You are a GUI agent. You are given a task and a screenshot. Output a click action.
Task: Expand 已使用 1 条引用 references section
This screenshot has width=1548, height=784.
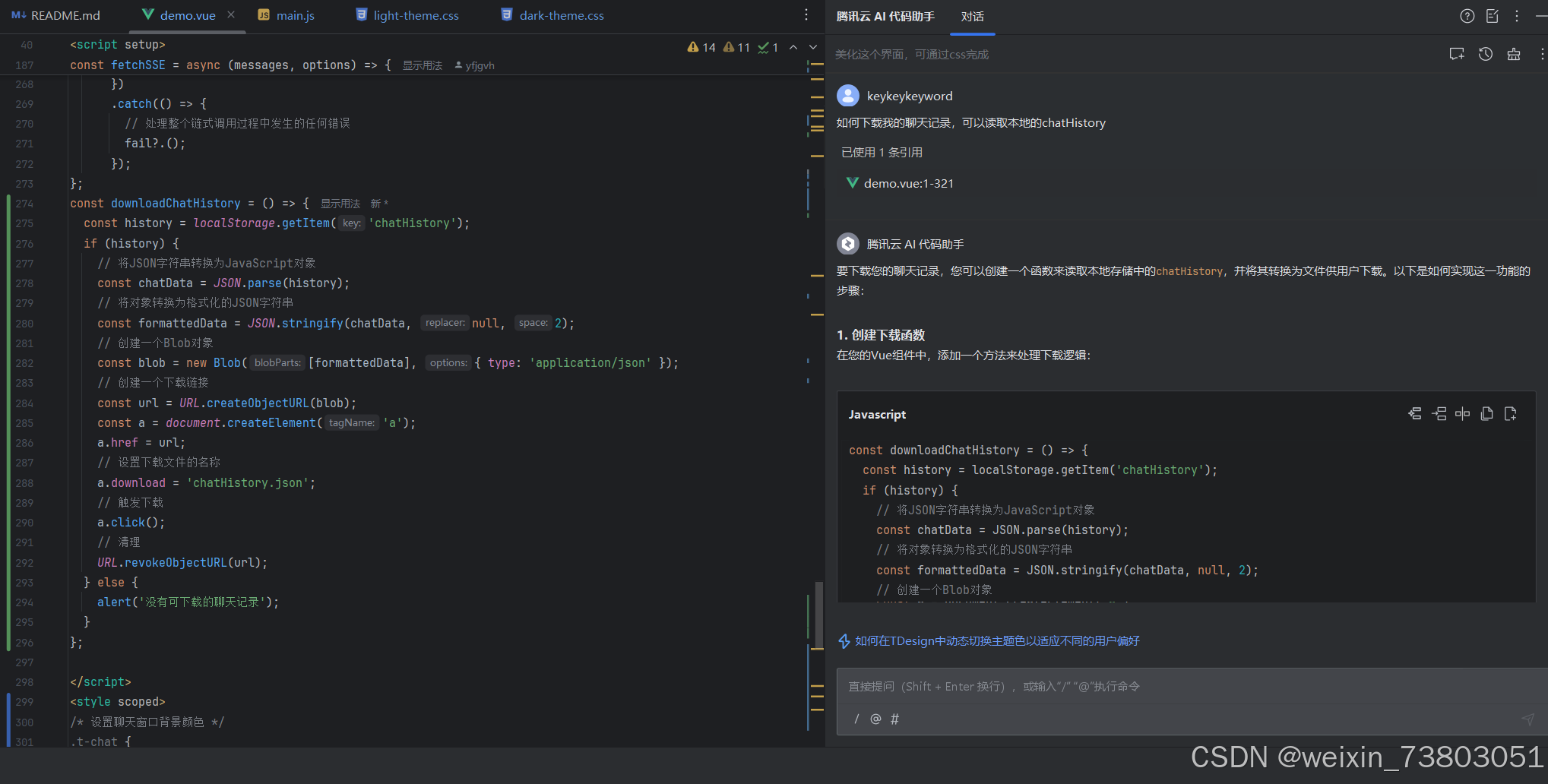pyautogui.click(x=882, y=153)
